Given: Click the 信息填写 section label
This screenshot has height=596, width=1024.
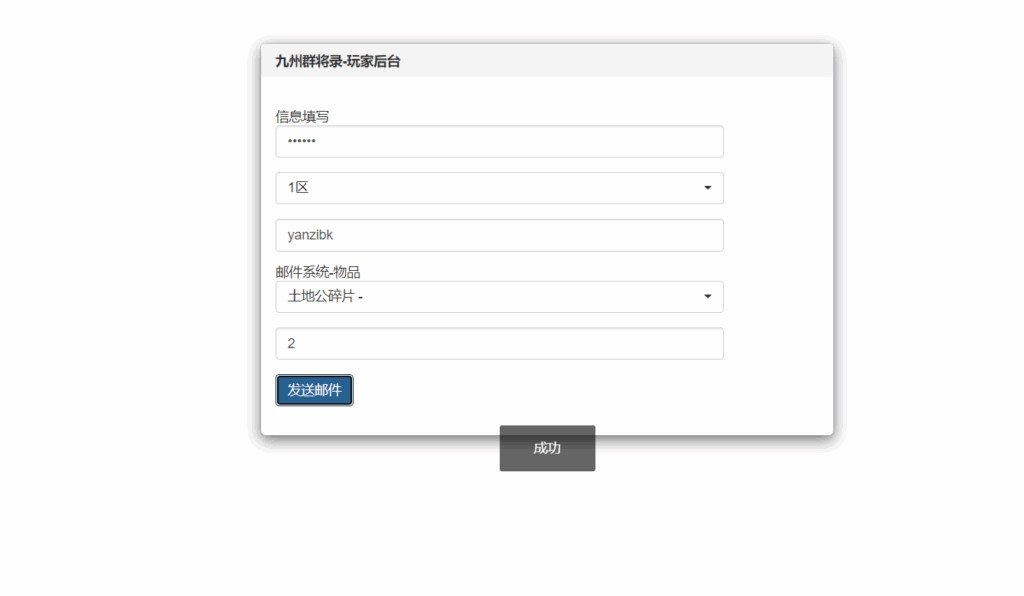Looking at the screenshot, I should tap(301, 115).
